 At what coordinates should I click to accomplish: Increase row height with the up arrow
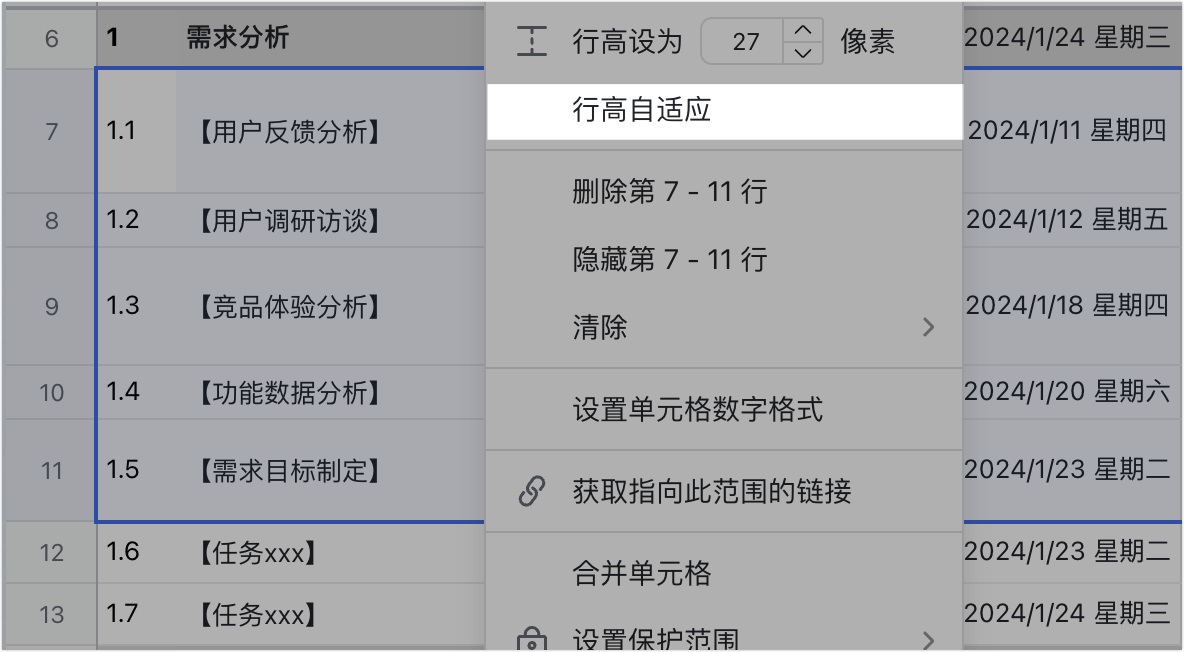click(803, 30)
